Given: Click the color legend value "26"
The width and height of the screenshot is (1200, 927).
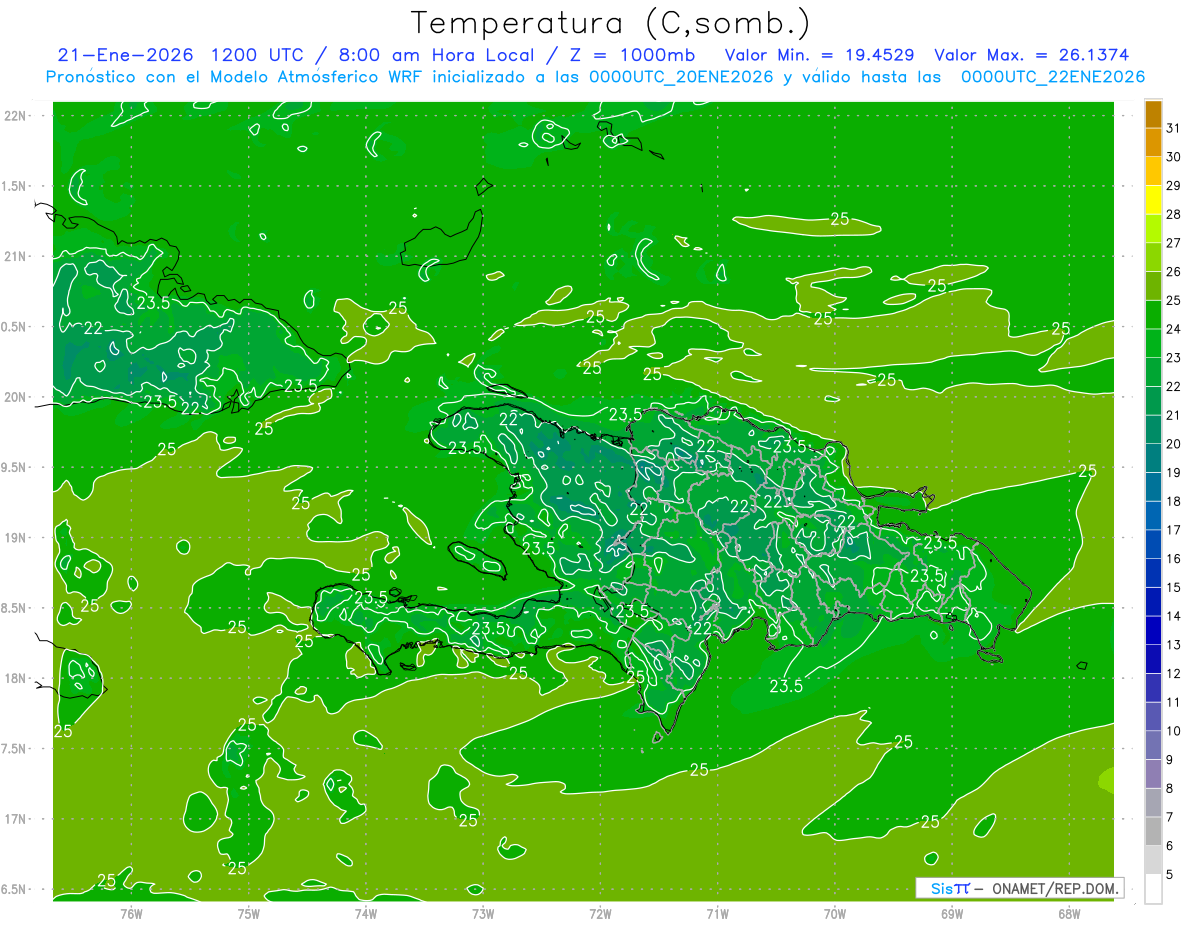Looking at the screenshot, I should pyautogui.click(x=1173, y=271).
